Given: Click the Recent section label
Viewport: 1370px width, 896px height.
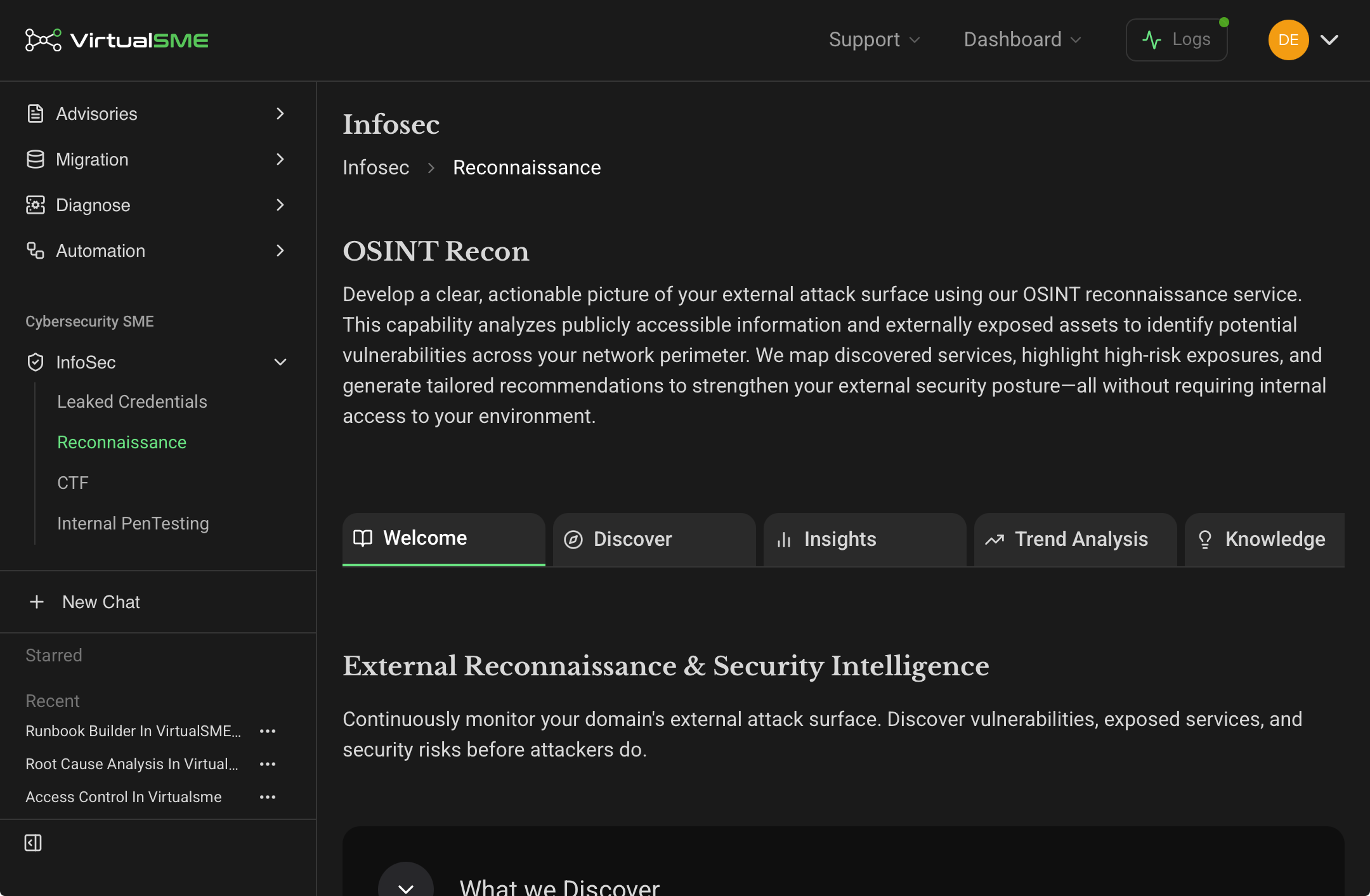Looking at the screenshot, I should (x=53, y=701).
